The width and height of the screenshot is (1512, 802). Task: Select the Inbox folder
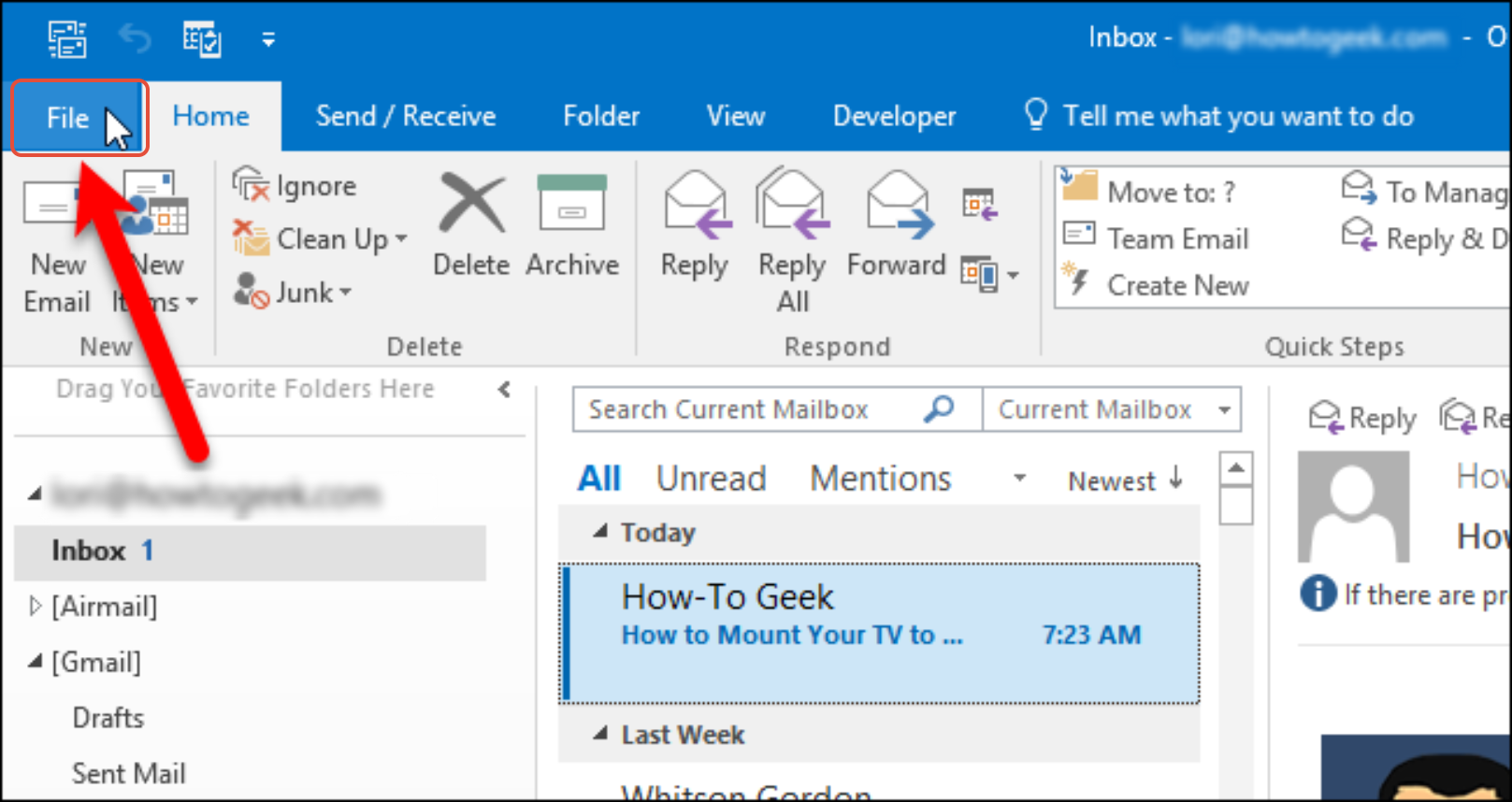pos(250,551)
